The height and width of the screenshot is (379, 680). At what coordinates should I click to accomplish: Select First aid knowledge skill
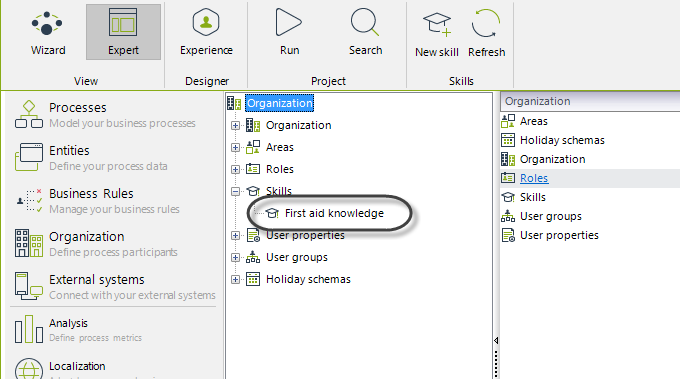(x=334, y=213)
